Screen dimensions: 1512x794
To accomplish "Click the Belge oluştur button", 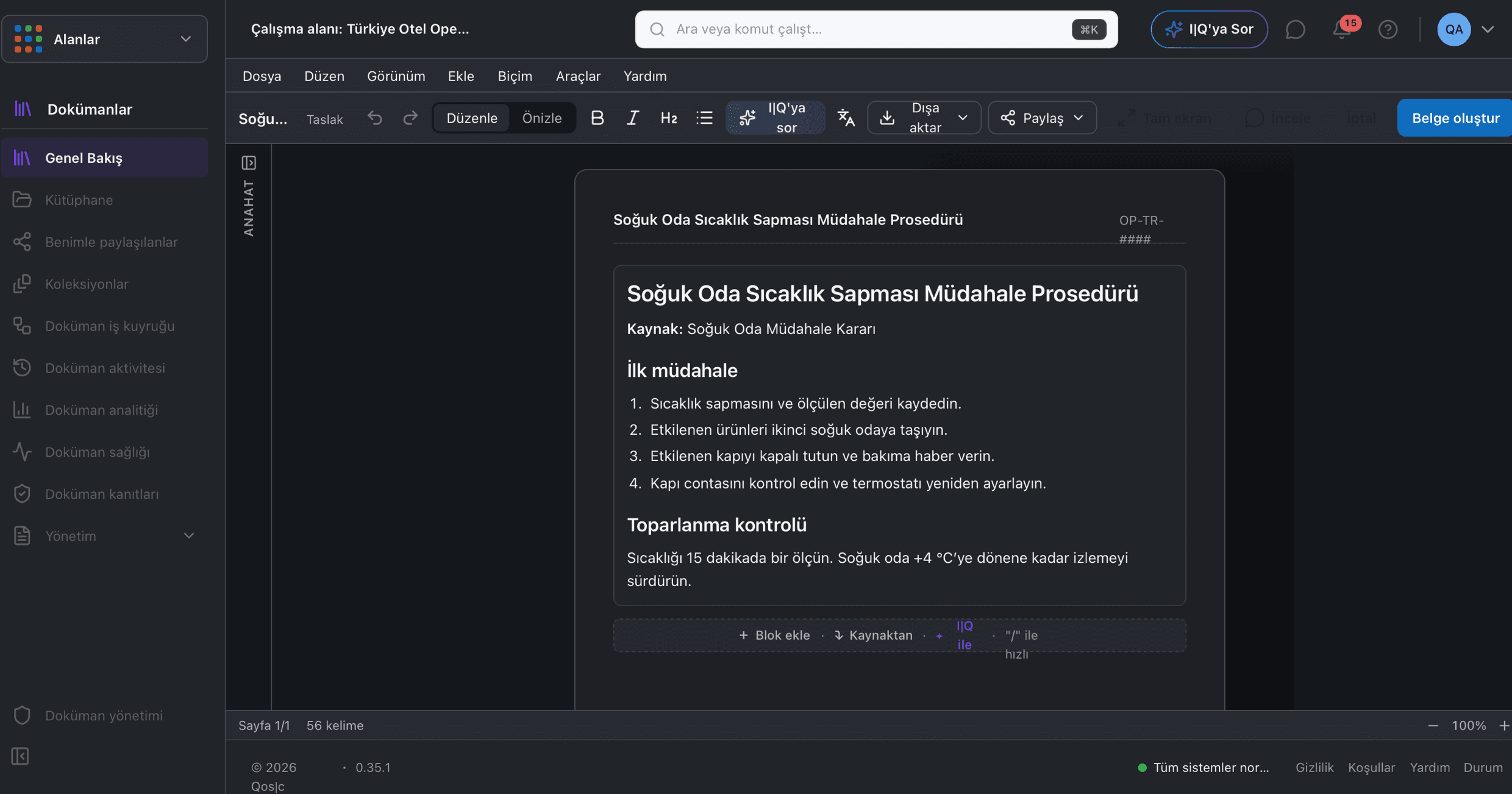I will coord(1455,118).
